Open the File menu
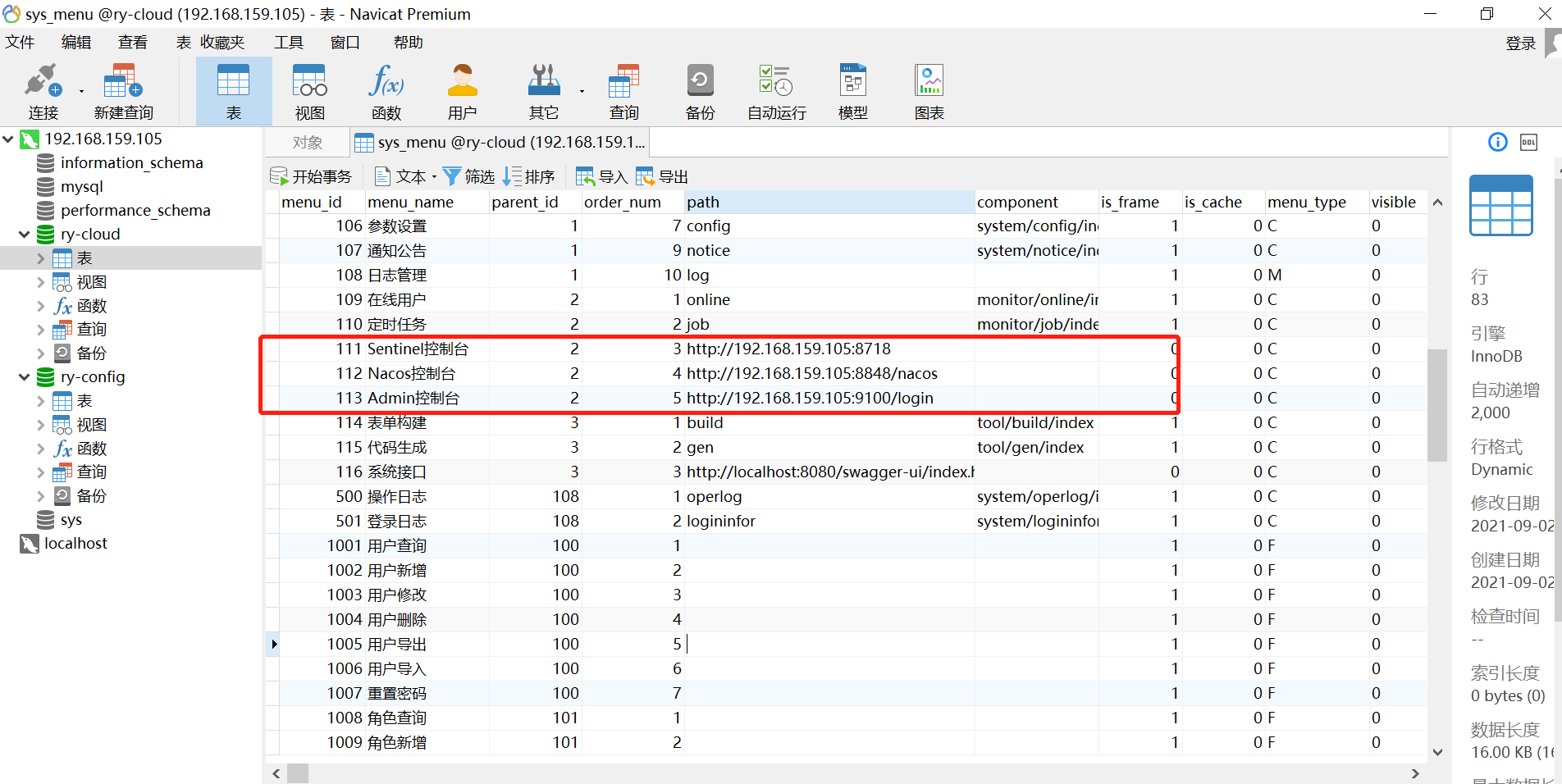Image resolution: width=1562 pixels, height=784 pixels. click(x=20, y=43)
